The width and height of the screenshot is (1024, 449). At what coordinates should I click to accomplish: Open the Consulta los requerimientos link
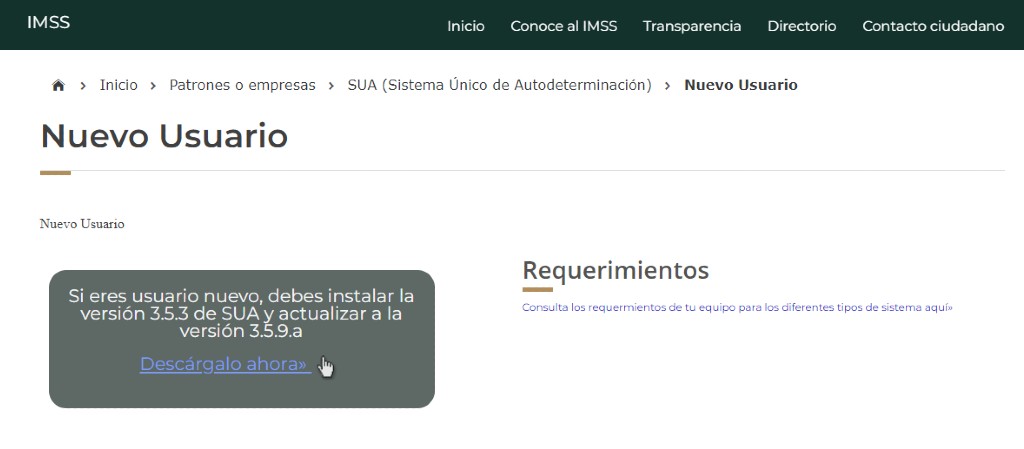(x=737, y=308)
